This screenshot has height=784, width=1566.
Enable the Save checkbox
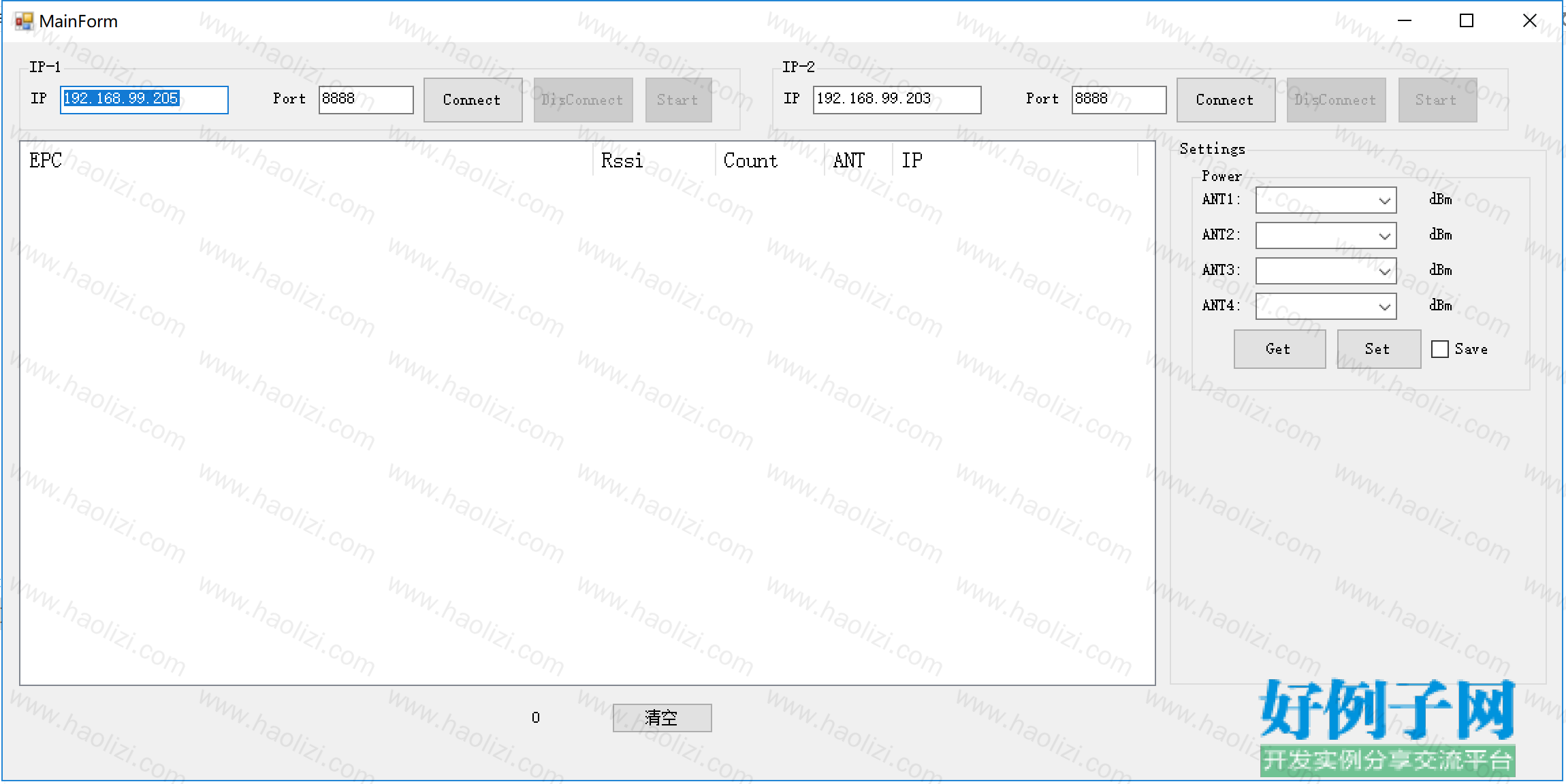click(x=1439, y=349)
